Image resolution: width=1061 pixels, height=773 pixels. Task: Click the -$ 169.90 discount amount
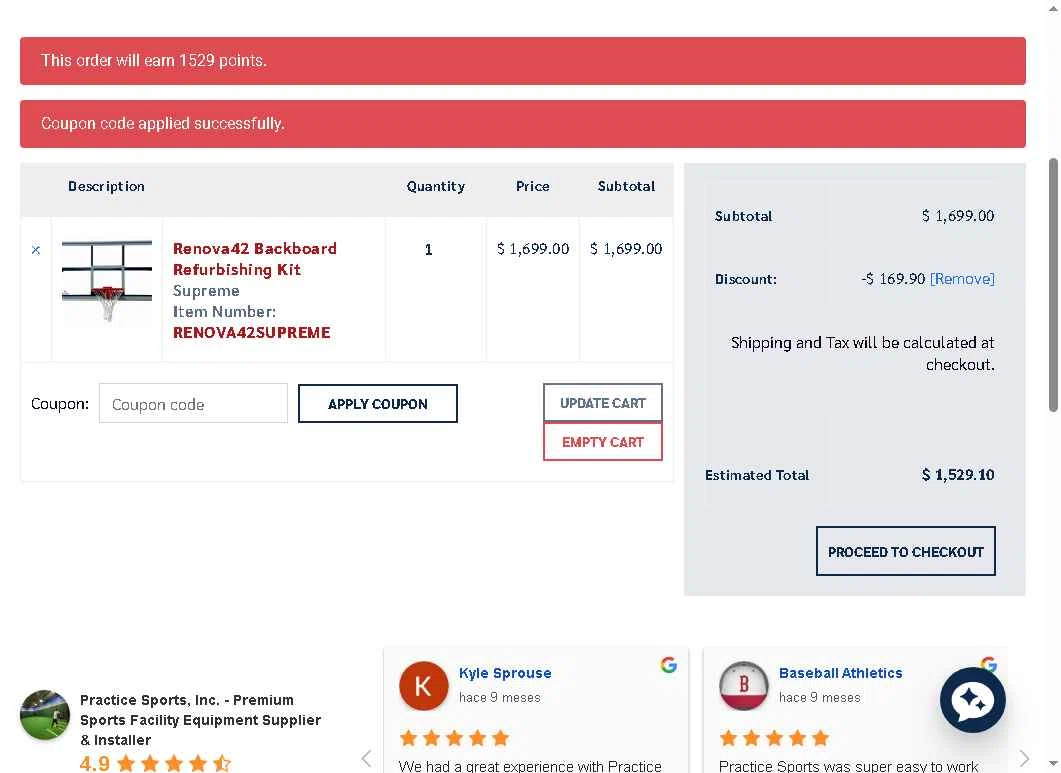pos(893,279)
